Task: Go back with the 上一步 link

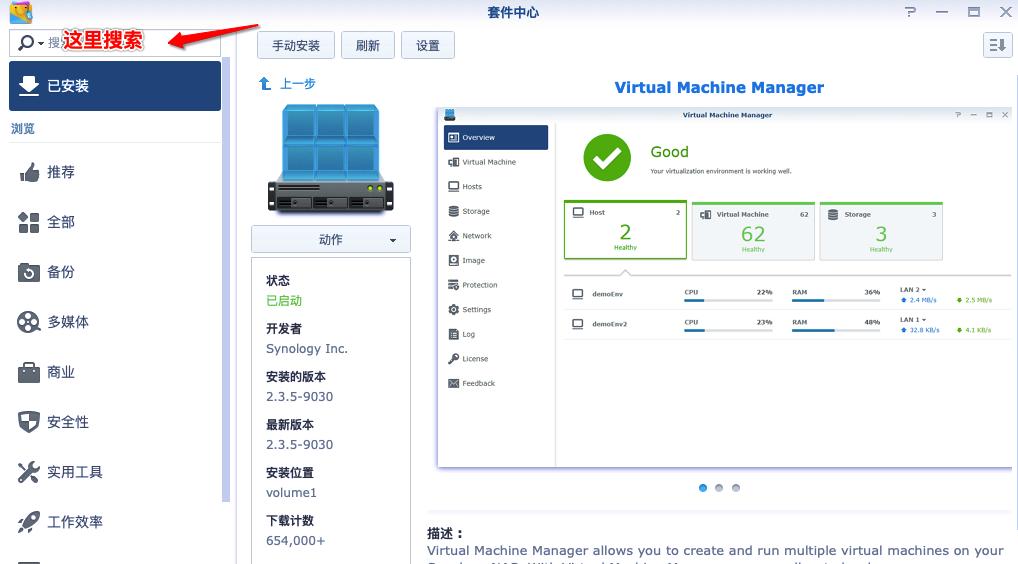Action: tap(297, 84)
